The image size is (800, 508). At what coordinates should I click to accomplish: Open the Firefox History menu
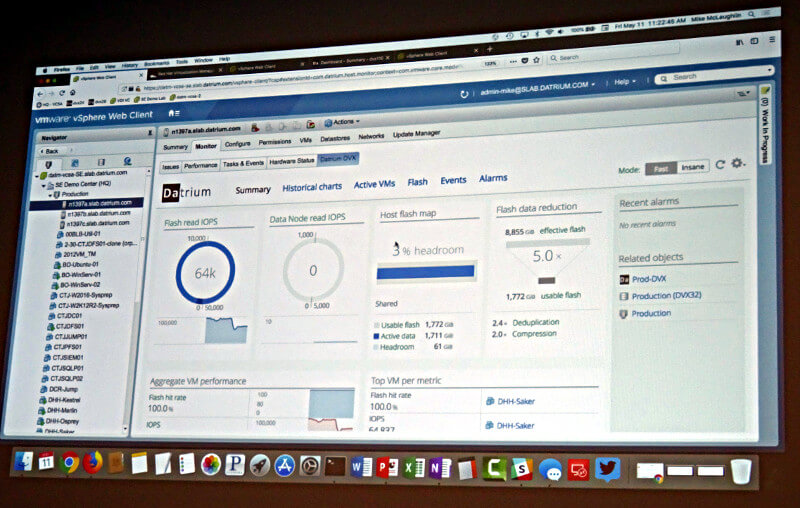(x=129, y=65)
